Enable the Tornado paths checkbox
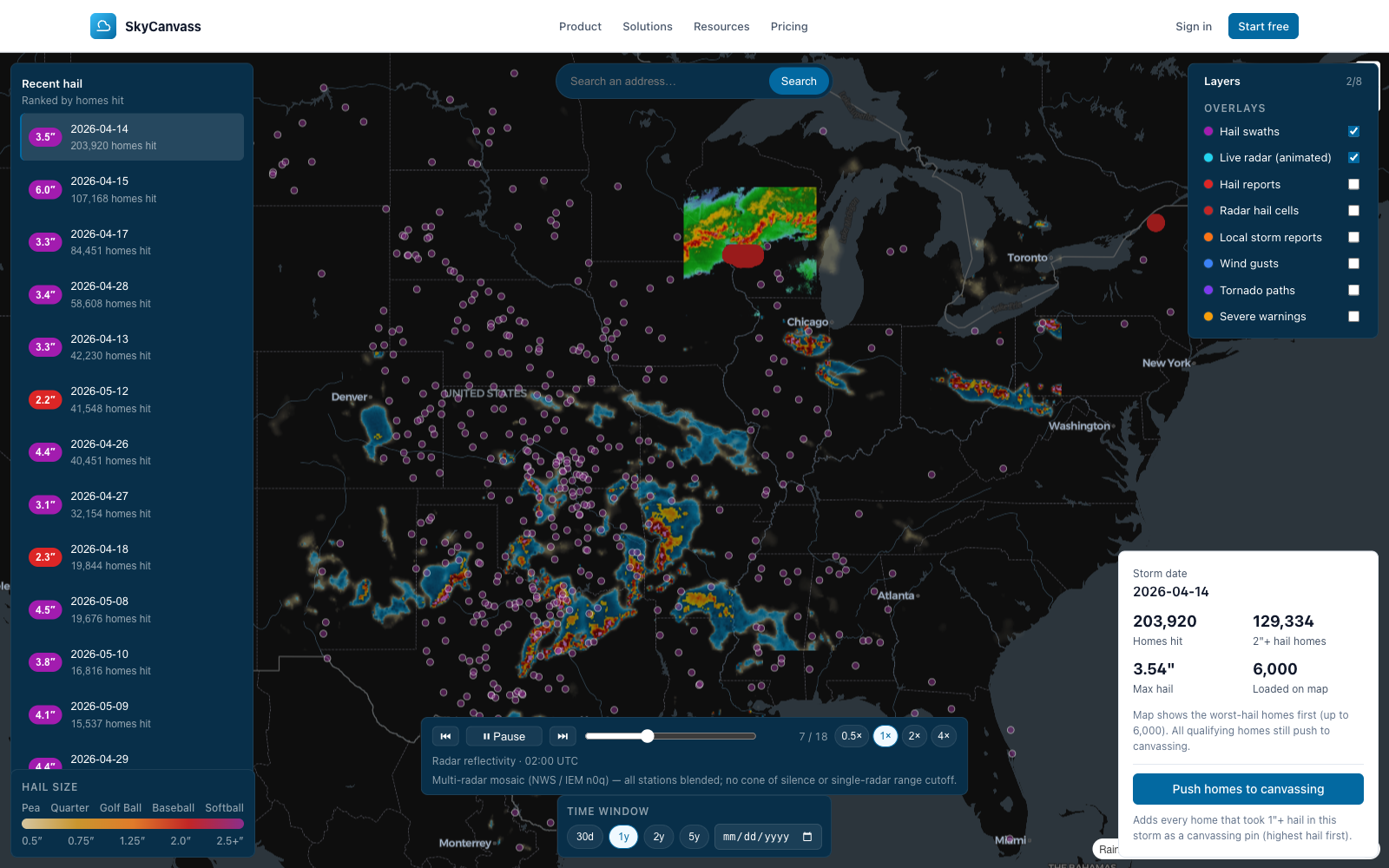 coord(1353,290)
